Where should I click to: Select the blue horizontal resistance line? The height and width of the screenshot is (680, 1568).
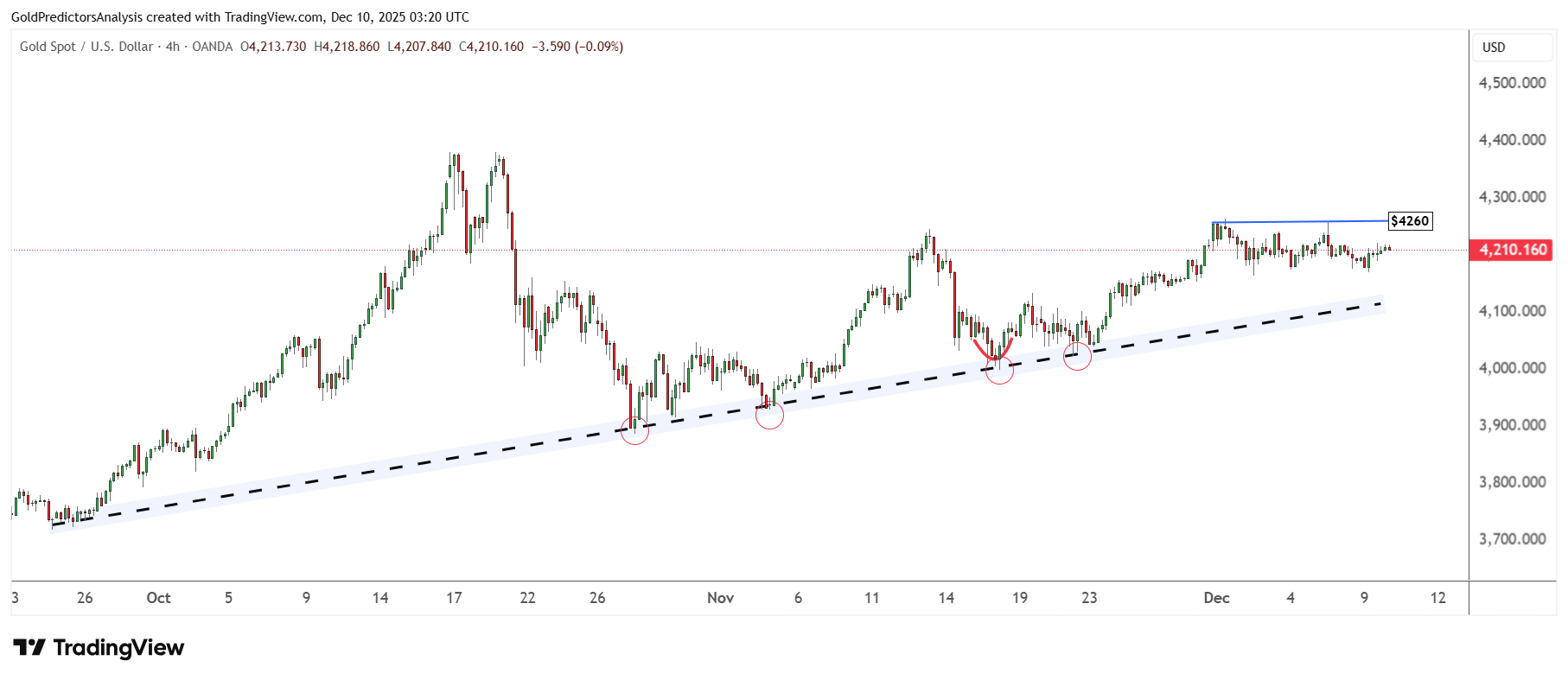point(1297,222)
